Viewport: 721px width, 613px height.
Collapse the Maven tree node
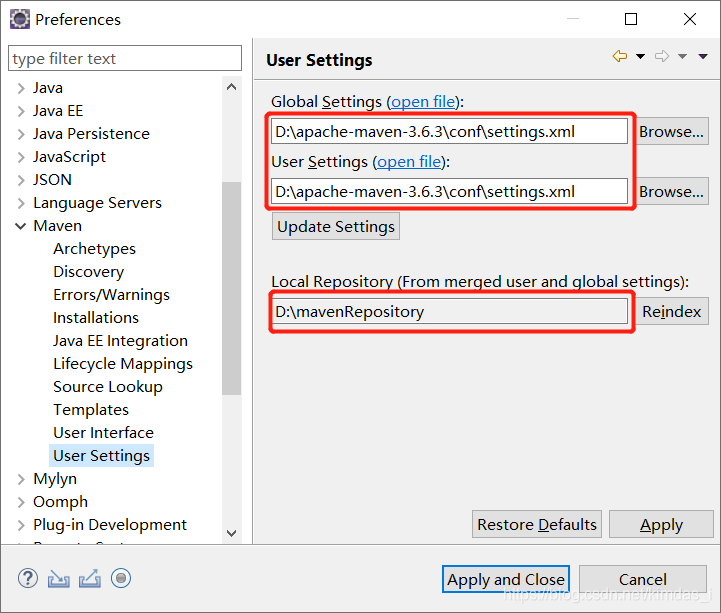[21, 226]
